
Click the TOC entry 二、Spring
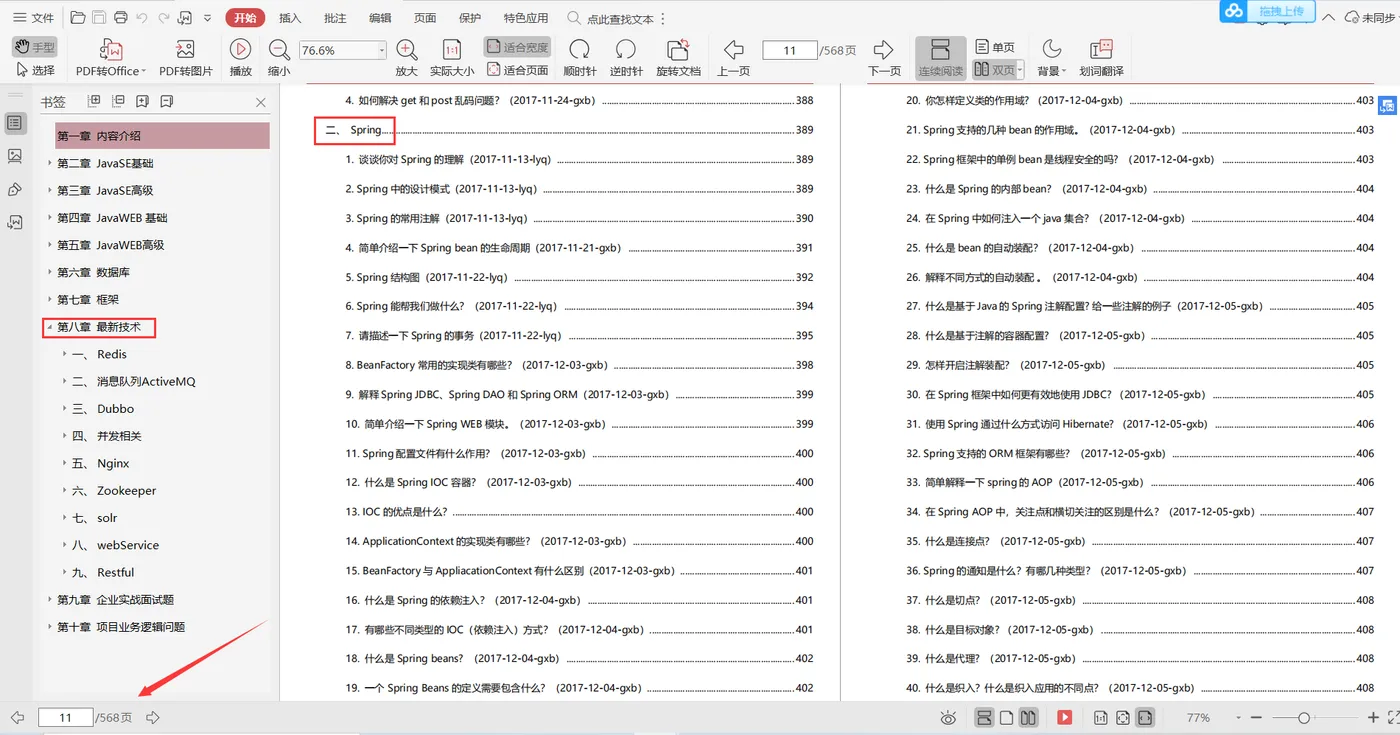355,130
